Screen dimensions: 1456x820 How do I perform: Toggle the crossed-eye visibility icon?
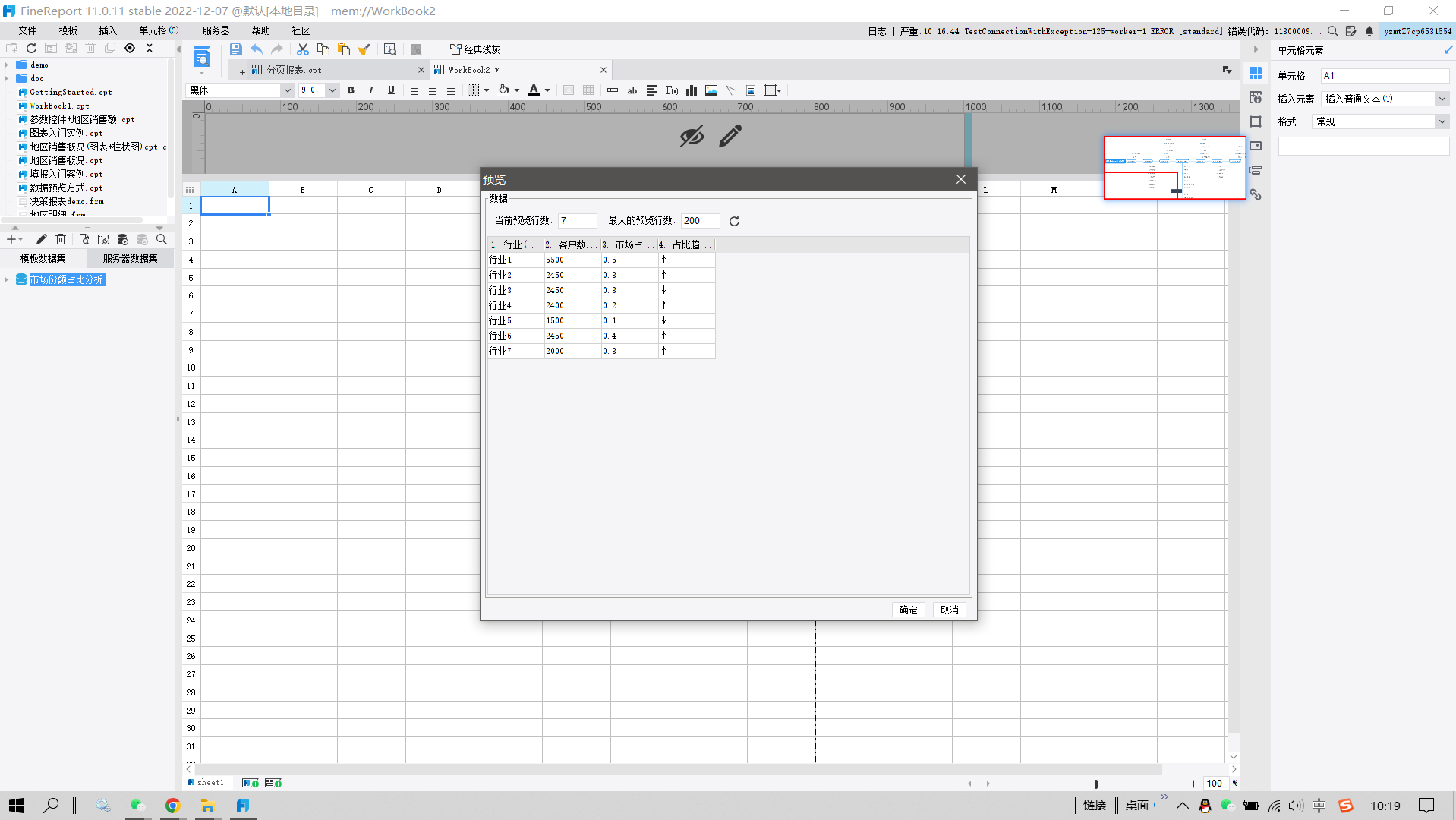point(692,137)
